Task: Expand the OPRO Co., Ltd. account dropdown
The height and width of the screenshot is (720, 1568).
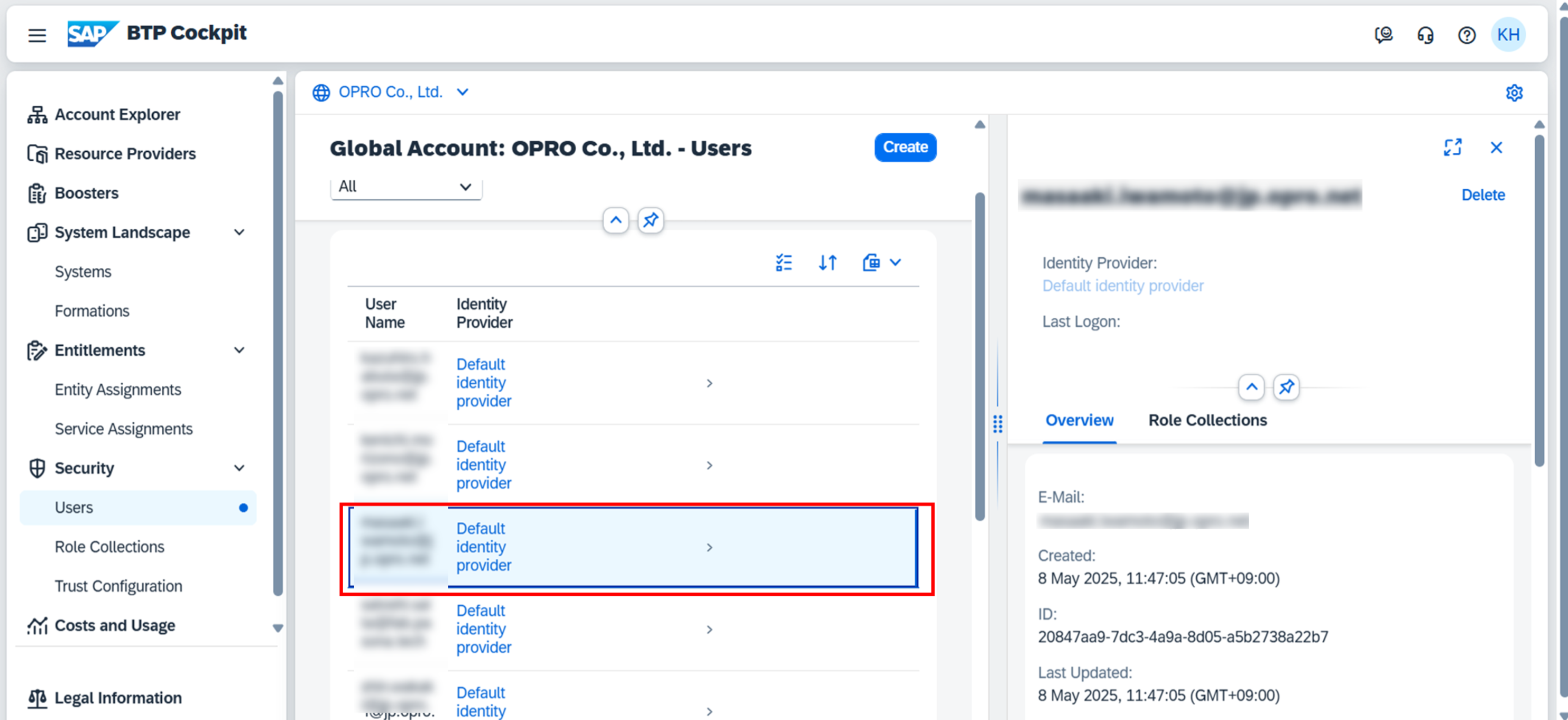Action: [x=462, y=92]
